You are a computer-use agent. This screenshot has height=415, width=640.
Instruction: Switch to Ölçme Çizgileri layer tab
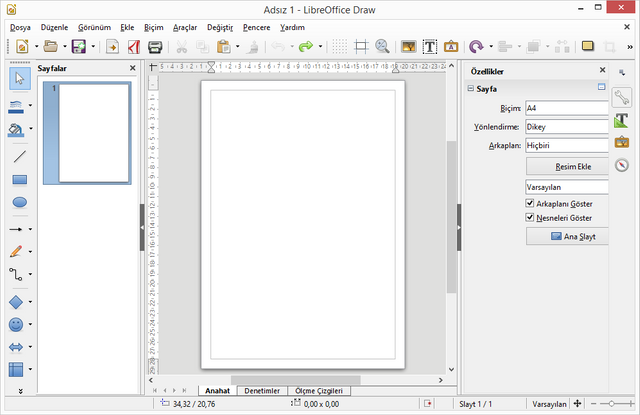pyautogui.click(x=319, y=391)
